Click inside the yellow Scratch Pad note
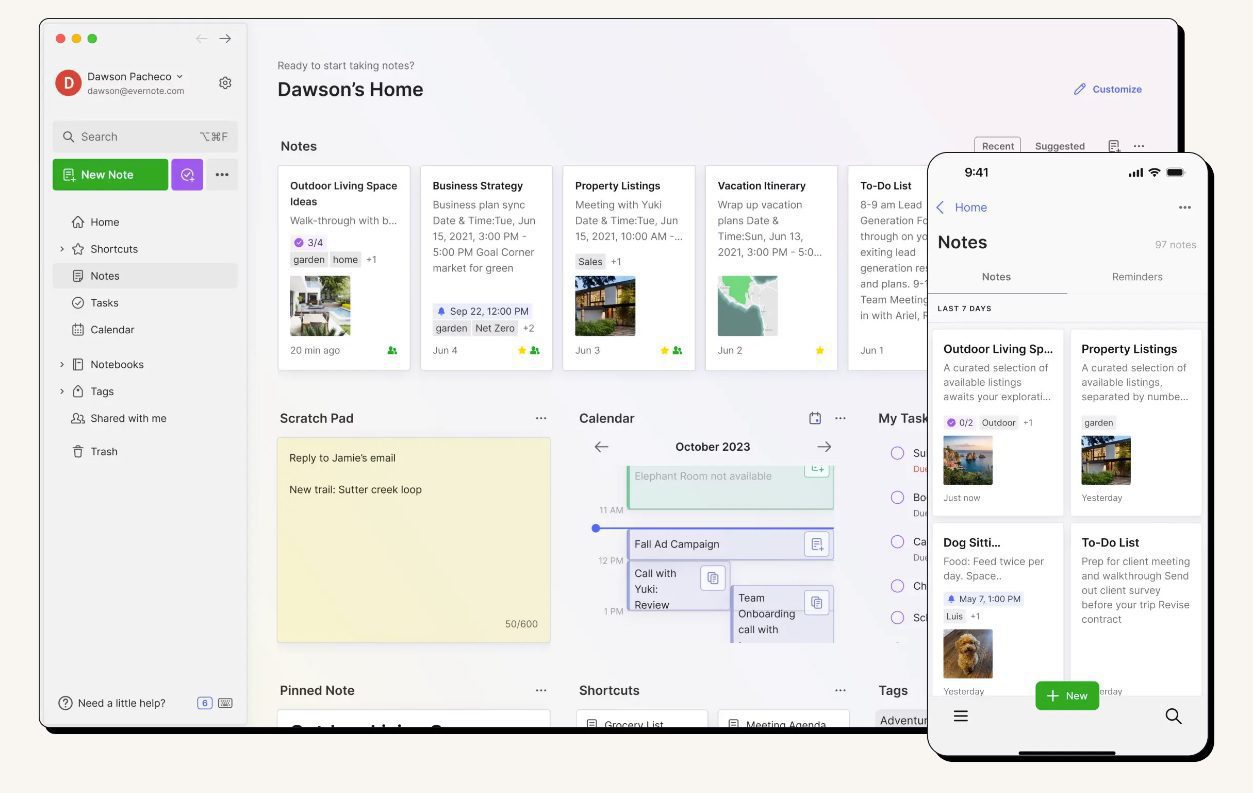 pyautogui.click(x=413, y=550)
